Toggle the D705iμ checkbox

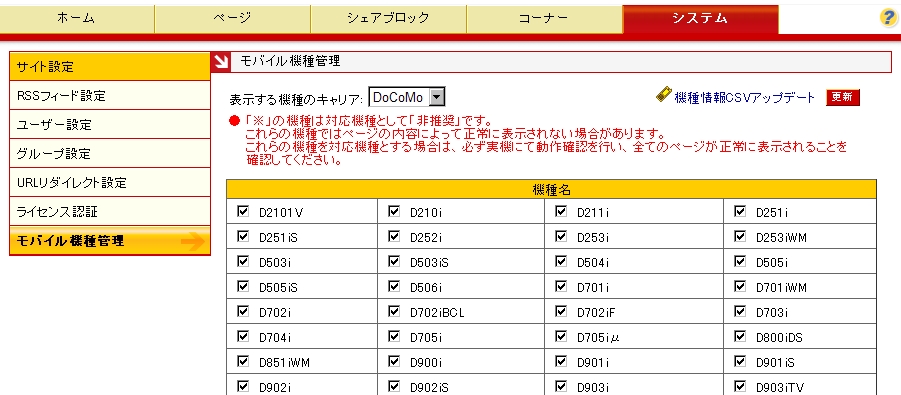[561, 336]
